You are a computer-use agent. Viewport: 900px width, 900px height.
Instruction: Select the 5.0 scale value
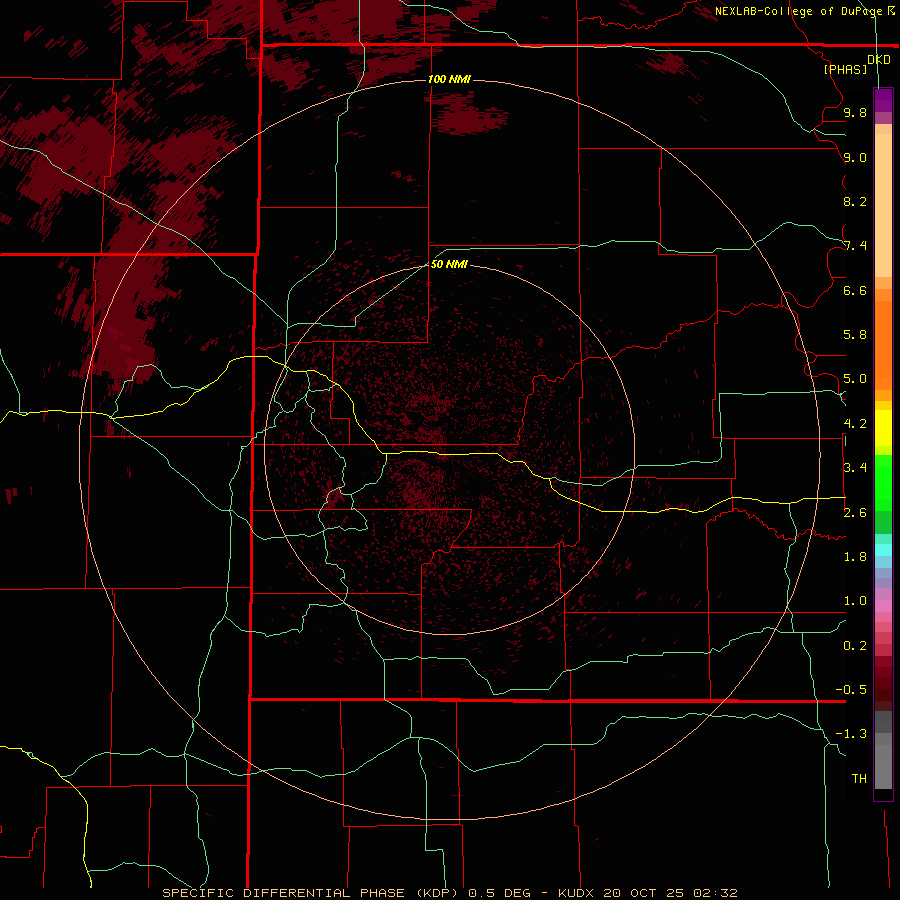coord(855,379)
